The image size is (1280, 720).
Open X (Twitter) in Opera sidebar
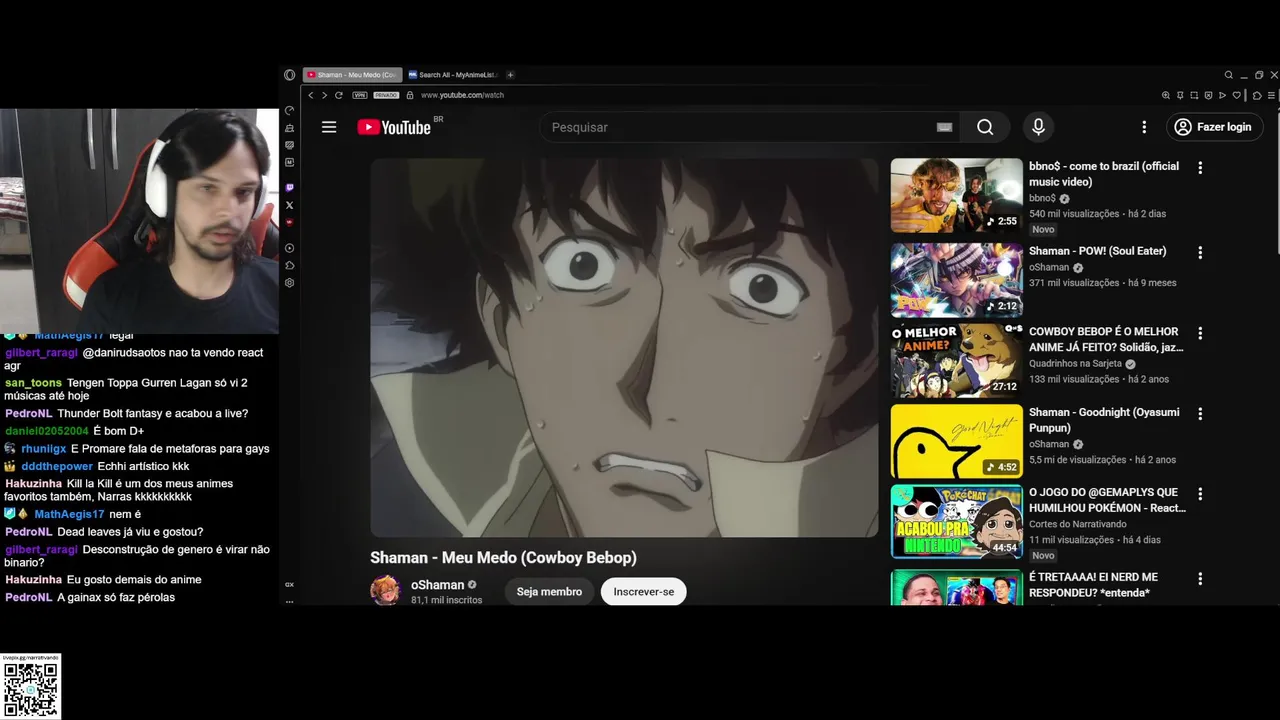(290, 205)
